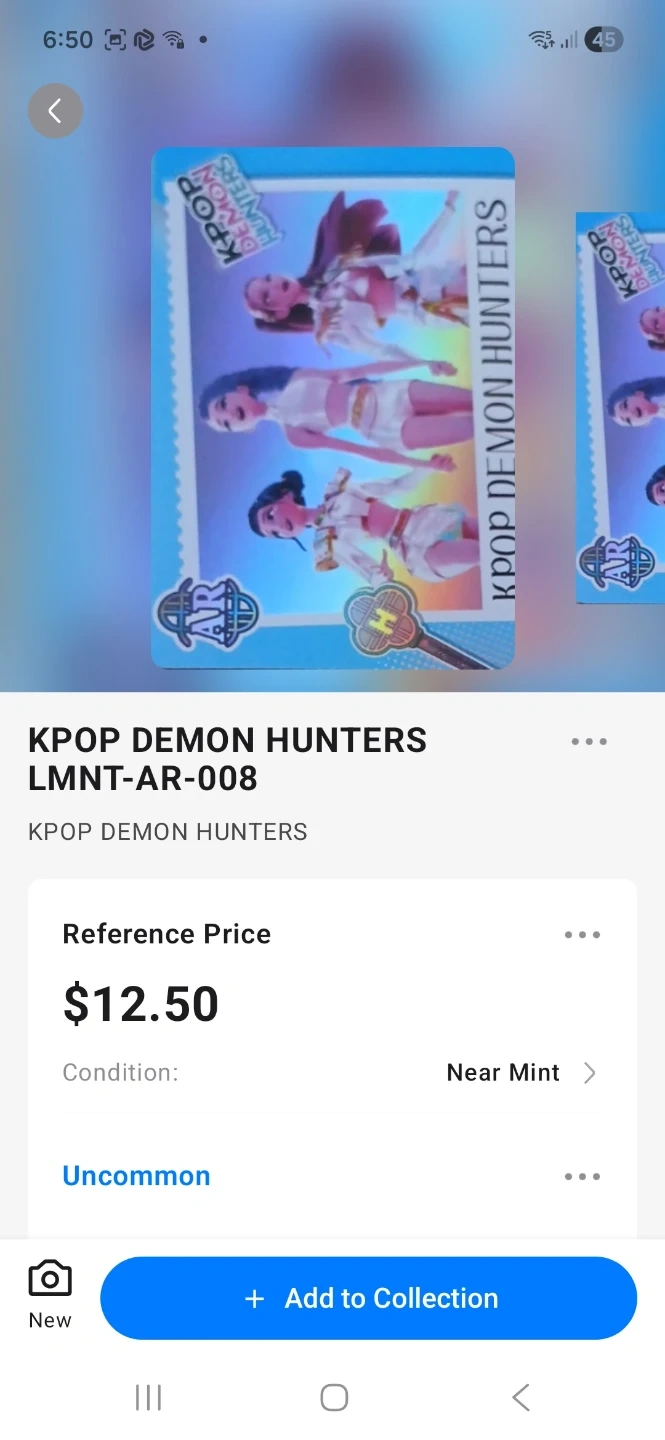The height and width of the screenshot is (1440, 665).
Task: Open the Condition selector row
Action: 332,1073
